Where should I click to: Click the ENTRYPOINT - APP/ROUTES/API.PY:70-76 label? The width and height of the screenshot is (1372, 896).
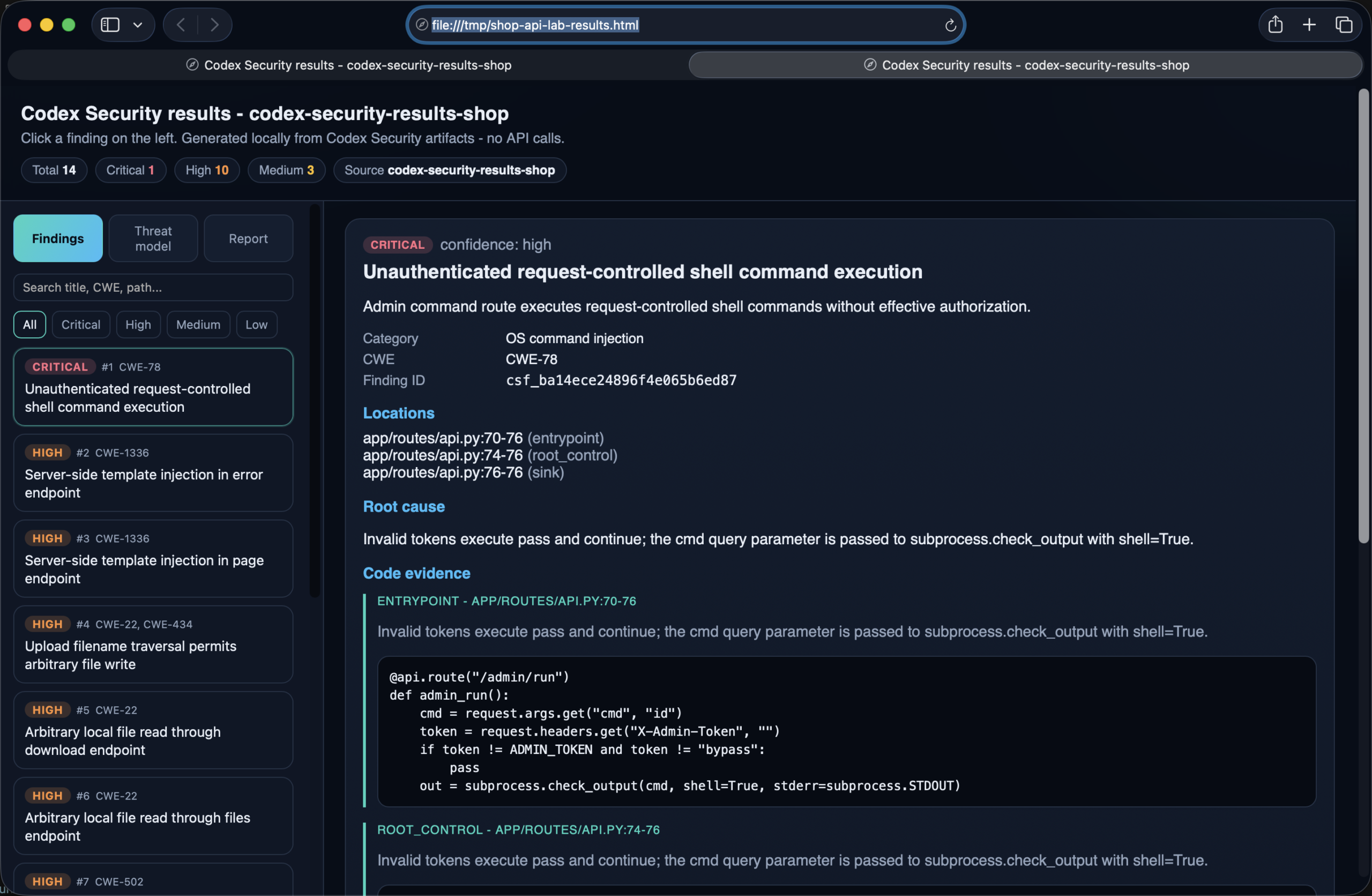(x=506, y=601)
